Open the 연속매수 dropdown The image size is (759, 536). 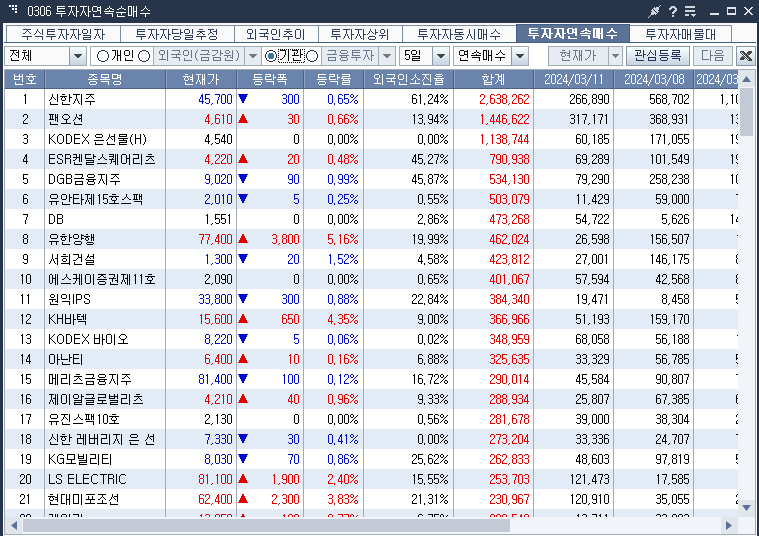pos(520,56)
